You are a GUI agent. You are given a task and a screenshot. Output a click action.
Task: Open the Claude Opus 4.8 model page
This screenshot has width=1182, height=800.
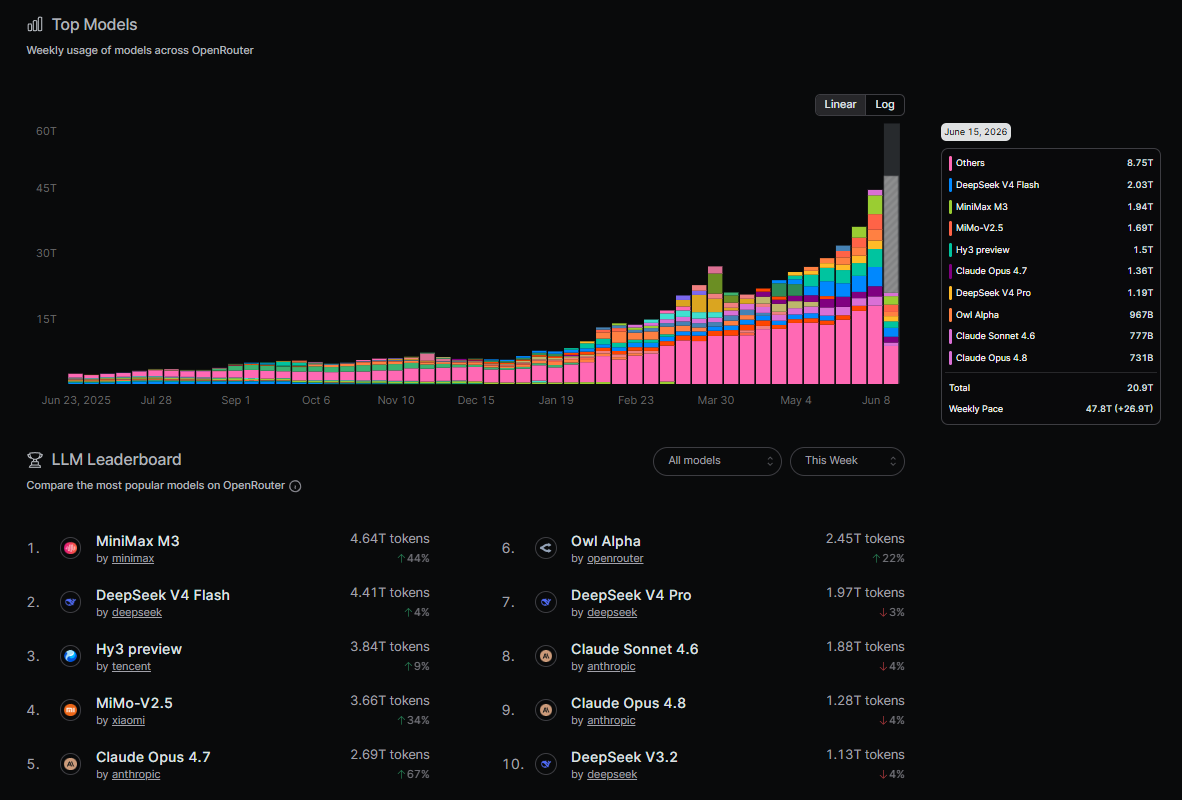tap(628, 703)
